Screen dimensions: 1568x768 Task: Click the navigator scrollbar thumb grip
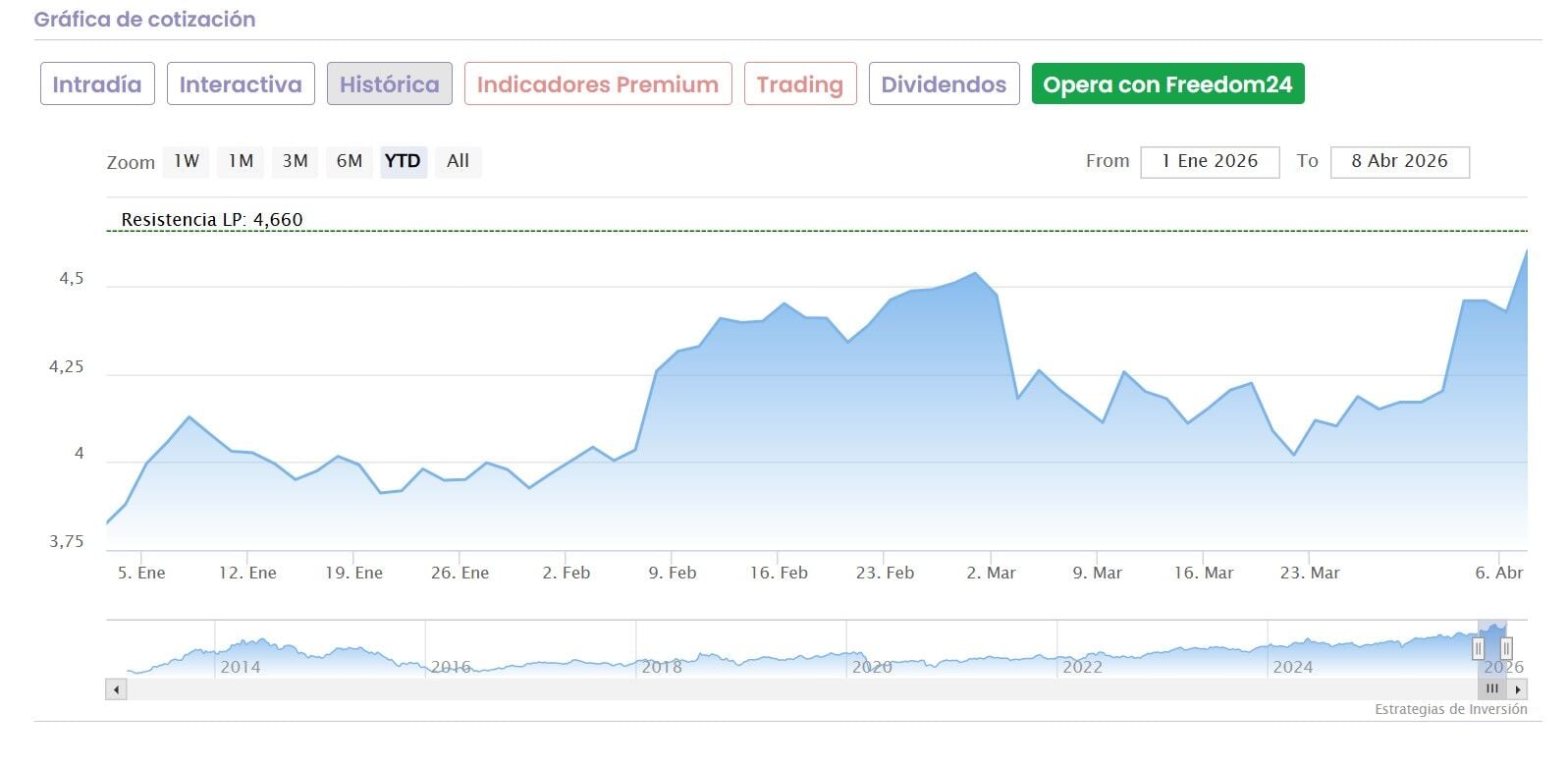click(1492, 689)
